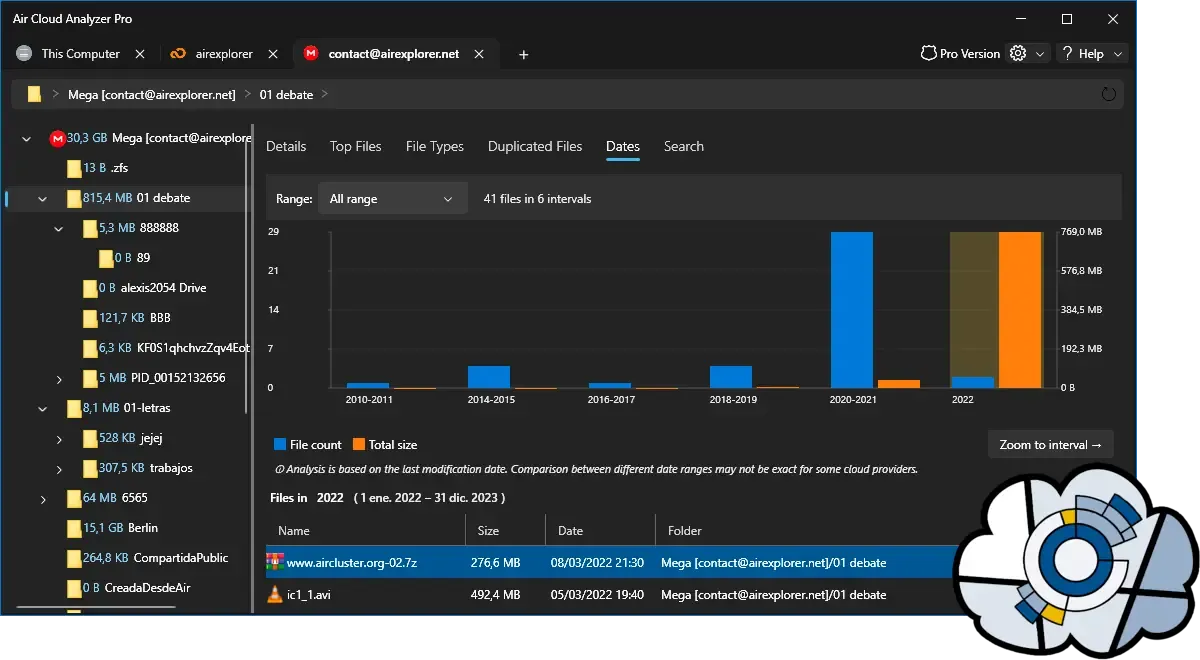
Task: Expand the PID_00152132656 folder node
Action: coord(59,379)
